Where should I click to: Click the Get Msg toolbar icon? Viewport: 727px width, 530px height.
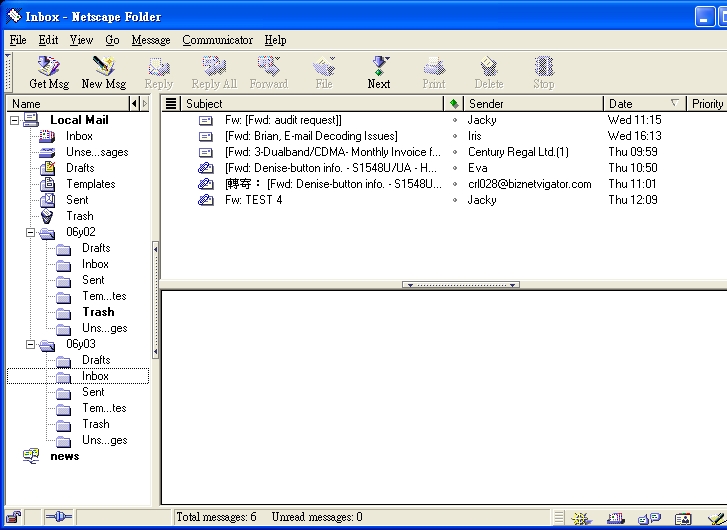[x=49, y=72]
